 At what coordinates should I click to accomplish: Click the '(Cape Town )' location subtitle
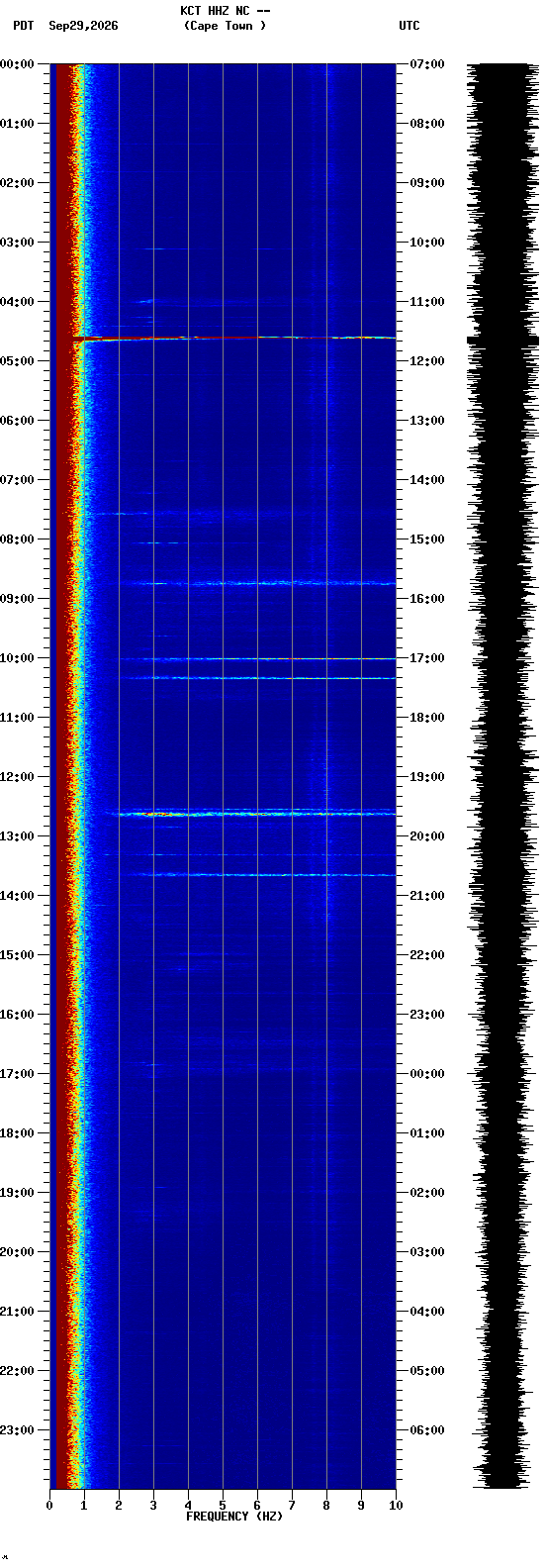pyautogui.click(x=225, y=26)
